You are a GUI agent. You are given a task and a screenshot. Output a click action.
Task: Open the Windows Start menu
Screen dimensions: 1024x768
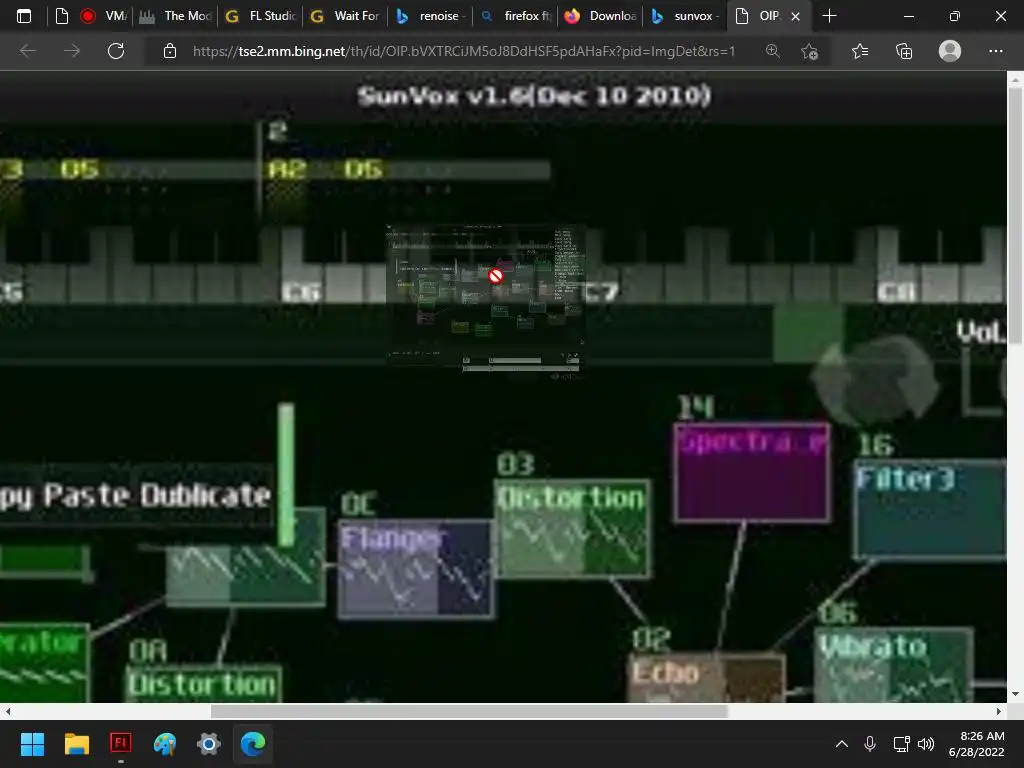(x=32, y=744)
